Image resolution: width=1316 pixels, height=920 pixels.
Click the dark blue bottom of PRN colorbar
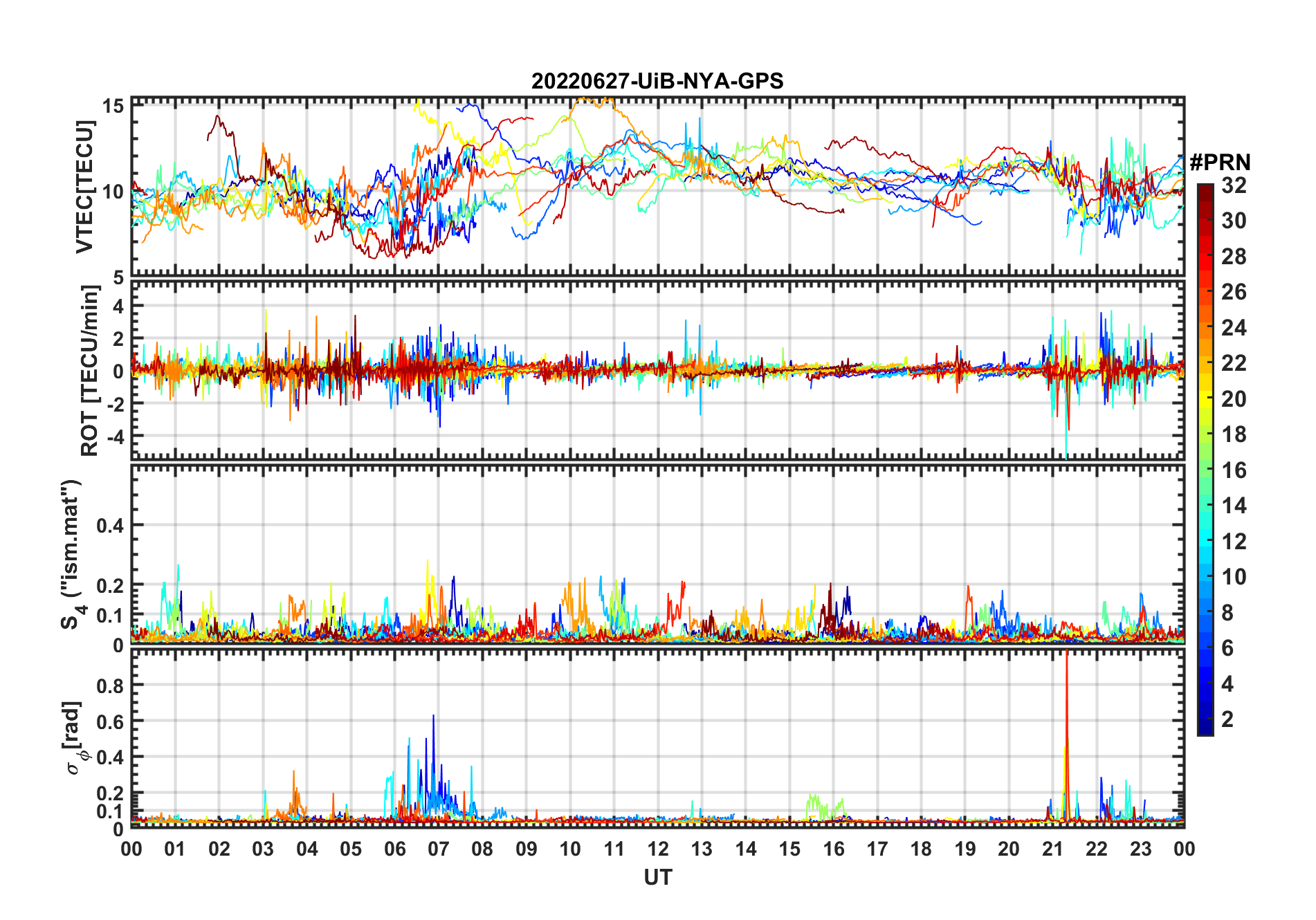click(1205, 726)
